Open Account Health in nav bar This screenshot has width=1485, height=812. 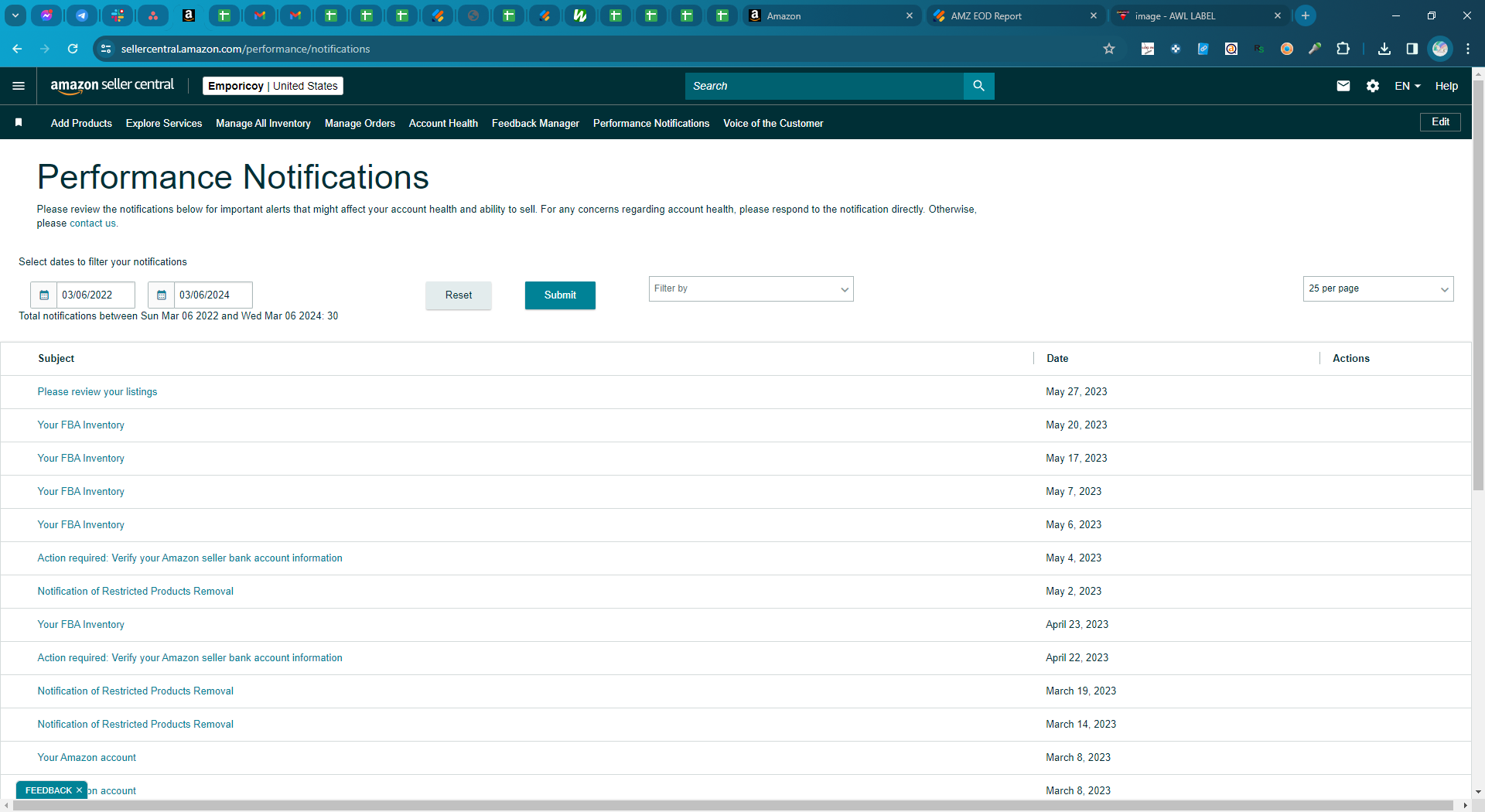[443, 123]
